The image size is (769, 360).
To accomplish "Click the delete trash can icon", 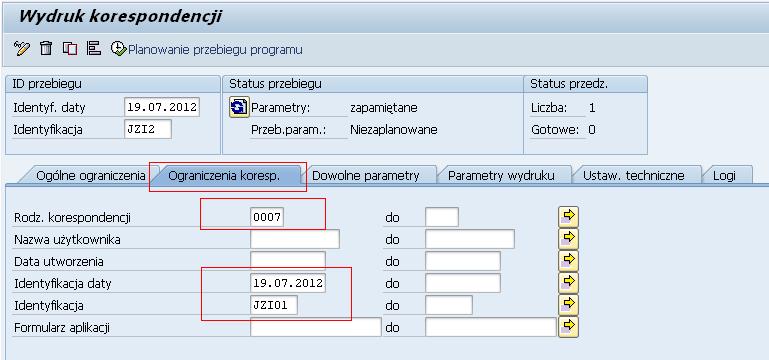I will pos(46,49).
